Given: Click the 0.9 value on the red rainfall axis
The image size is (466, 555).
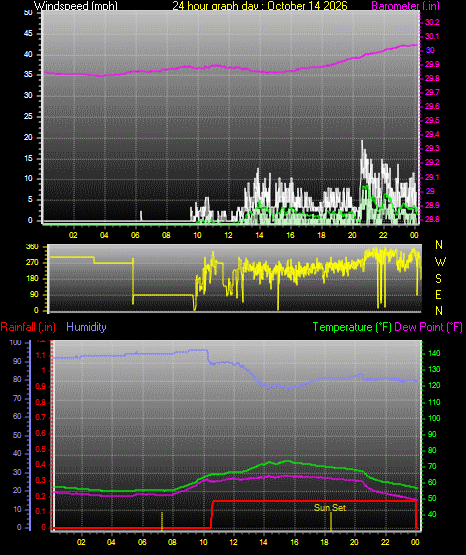Looking at the screenshot, I should pos(41,387).
